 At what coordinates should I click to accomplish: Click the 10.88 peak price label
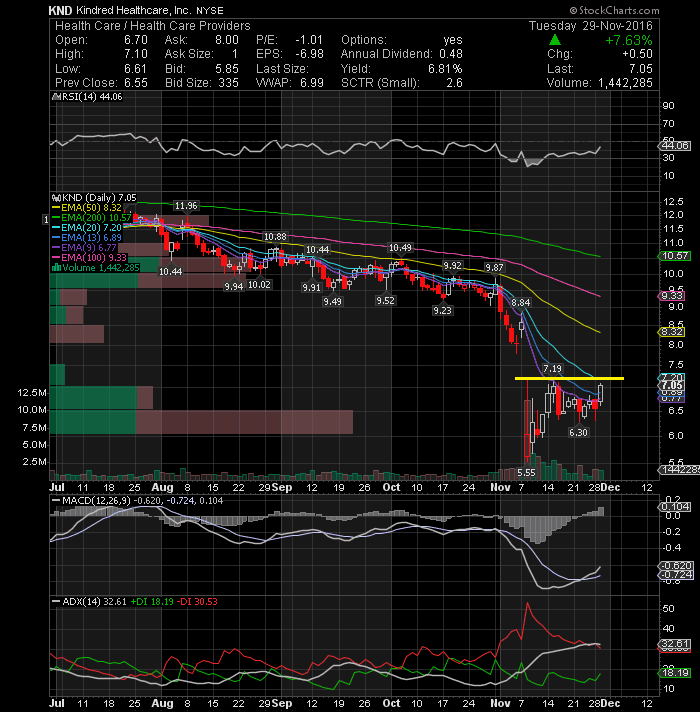[x=275, y=237]
